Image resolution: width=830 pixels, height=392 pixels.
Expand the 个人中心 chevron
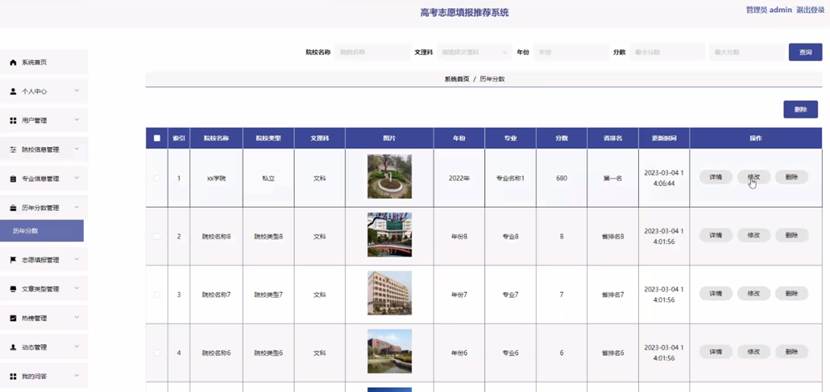tap(77, 91)
